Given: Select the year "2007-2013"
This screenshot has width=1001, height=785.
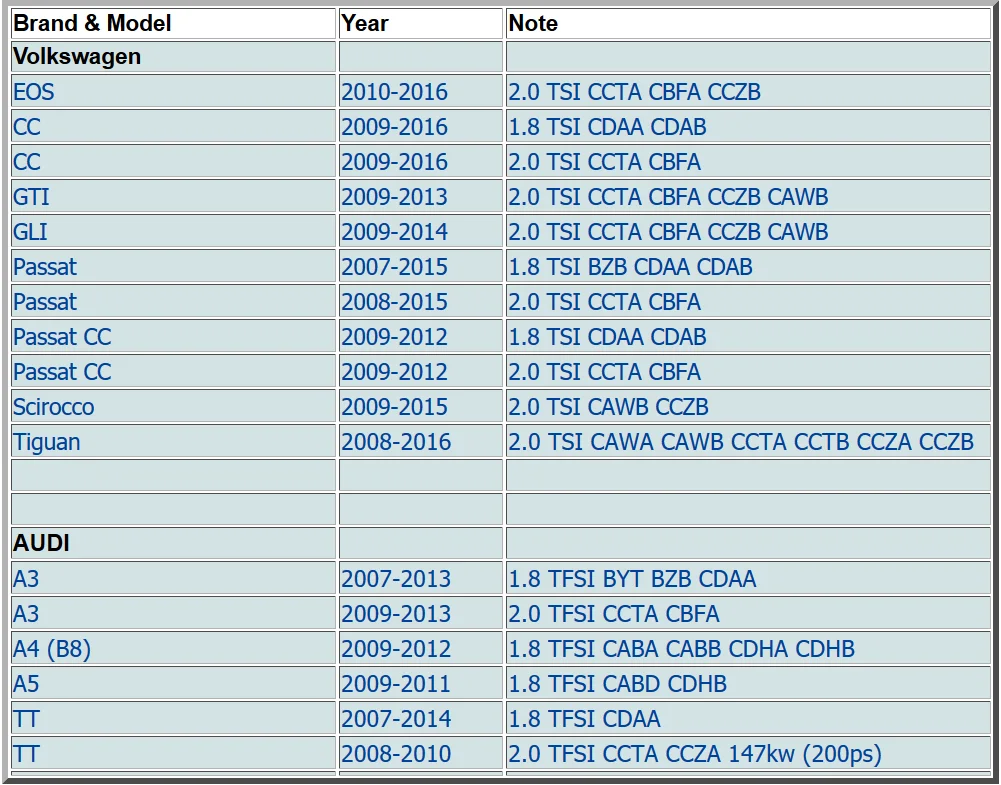Looking at the screenshot, I should [396, 579].
